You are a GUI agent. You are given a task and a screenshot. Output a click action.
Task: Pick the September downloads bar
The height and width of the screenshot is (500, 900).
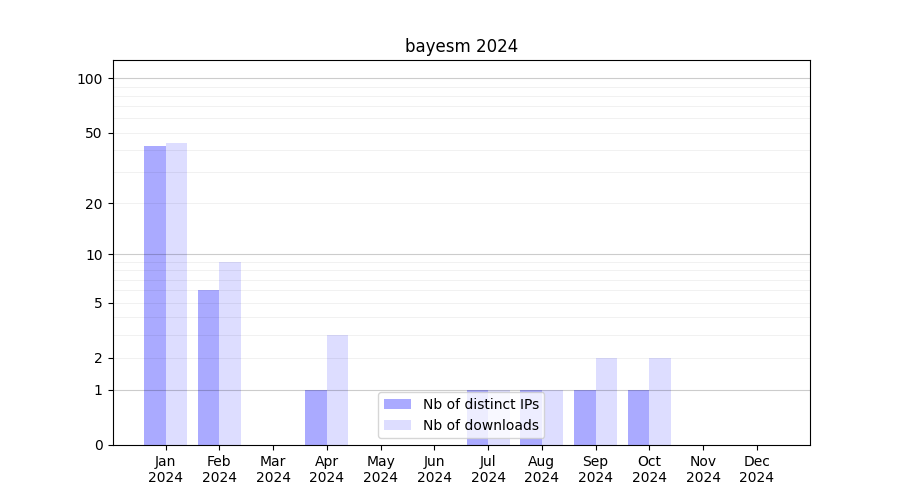(x=606, y=401)
